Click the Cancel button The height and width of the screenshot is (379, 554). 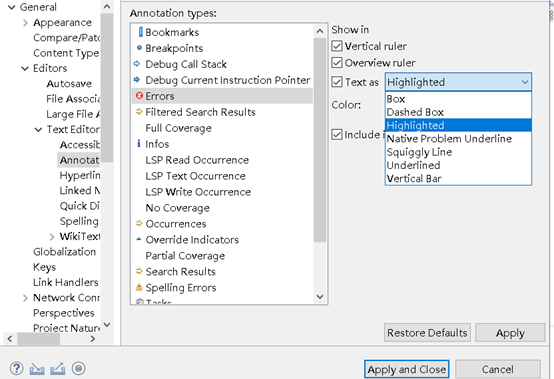[x=497, y=369]
